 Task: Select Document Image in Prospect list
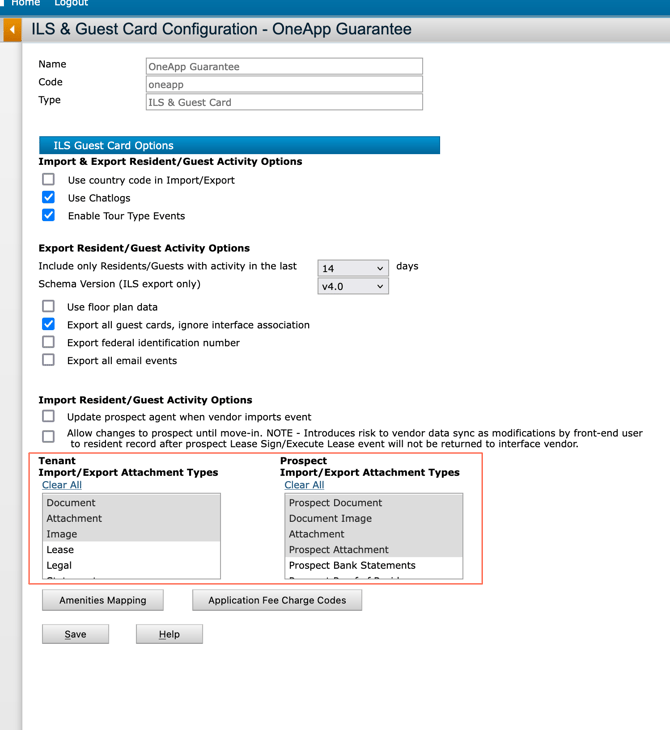[x=374, y=518]
